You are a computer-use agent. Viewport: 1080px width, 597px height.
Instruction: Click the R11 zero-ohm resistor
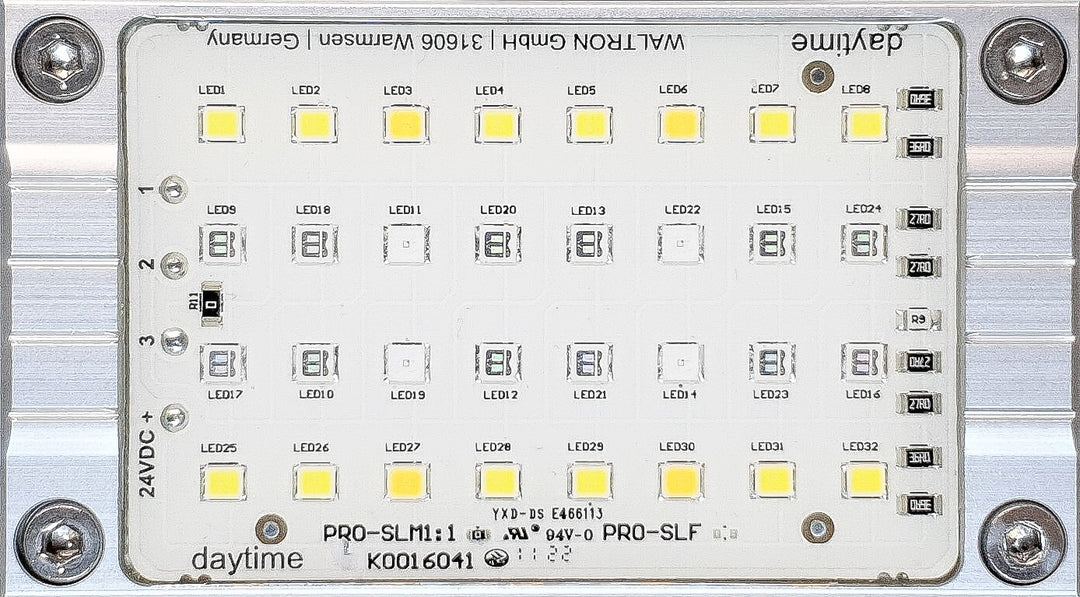click(211, 303)
